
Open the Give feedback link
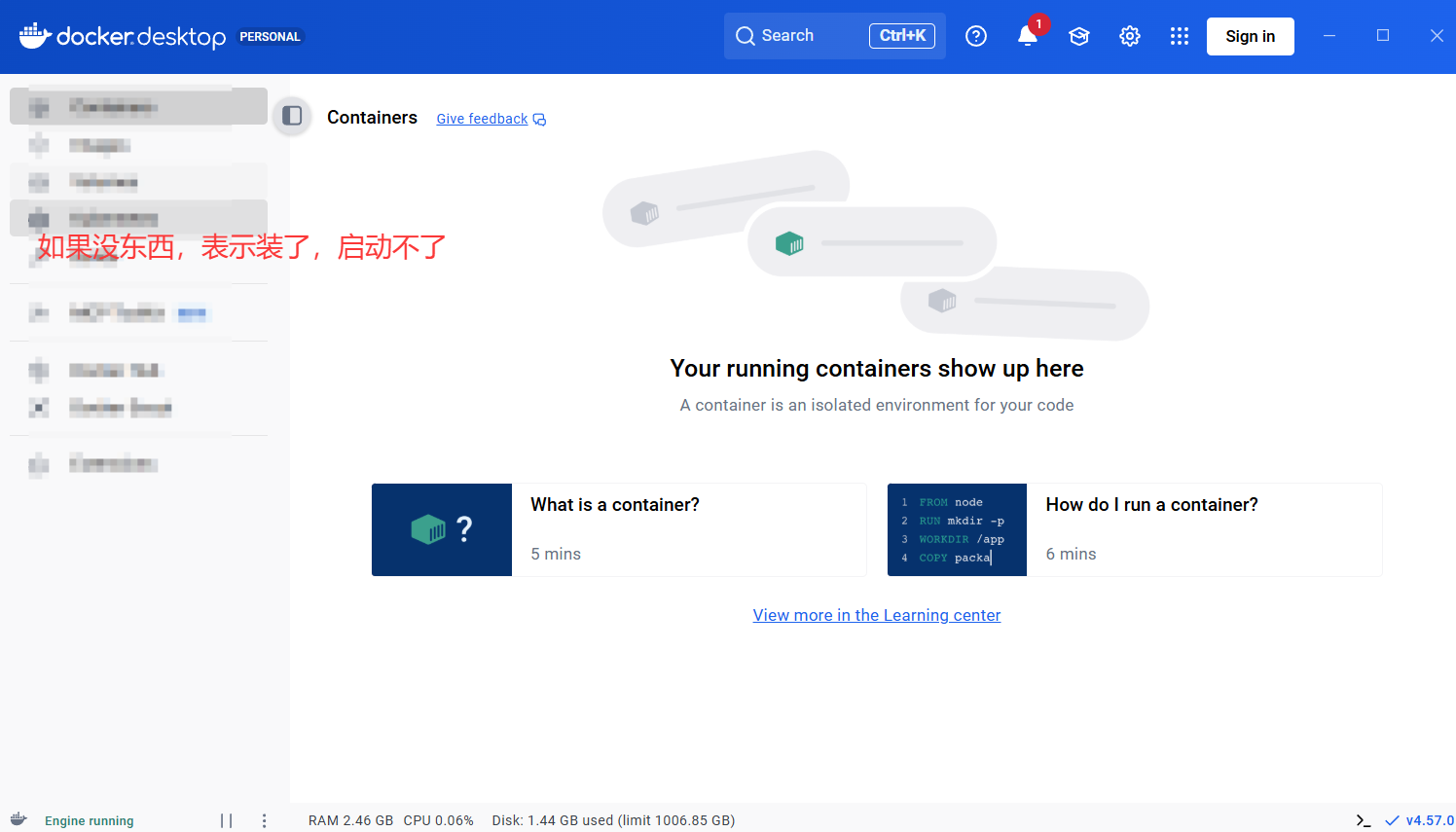coord(482,119)
